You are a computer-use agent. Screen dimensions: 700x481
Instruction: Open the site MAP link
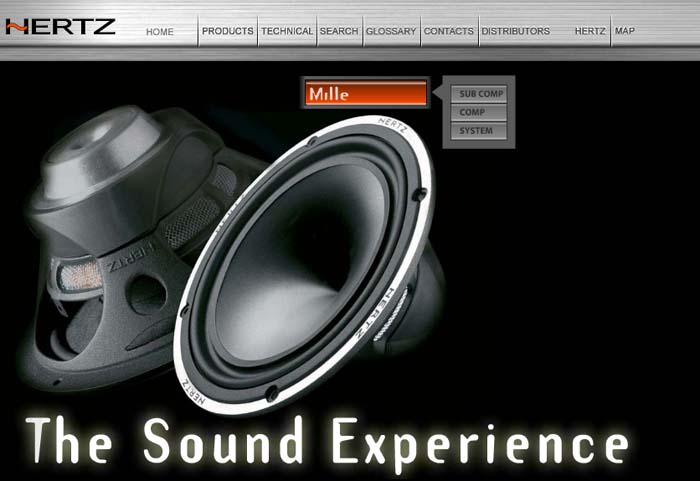(x=625, y=31)
